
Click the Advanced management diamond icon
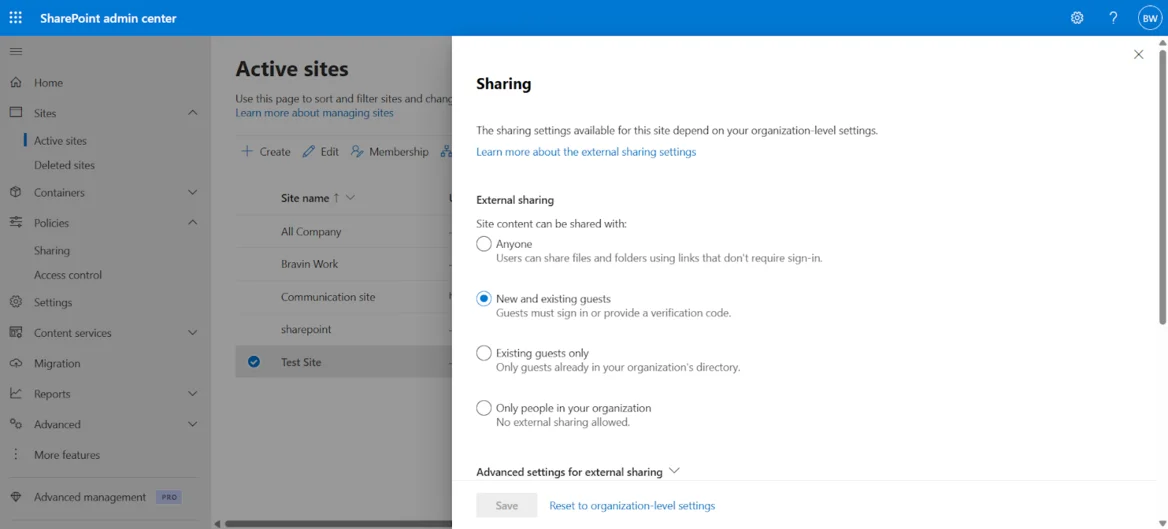point(16,497)
